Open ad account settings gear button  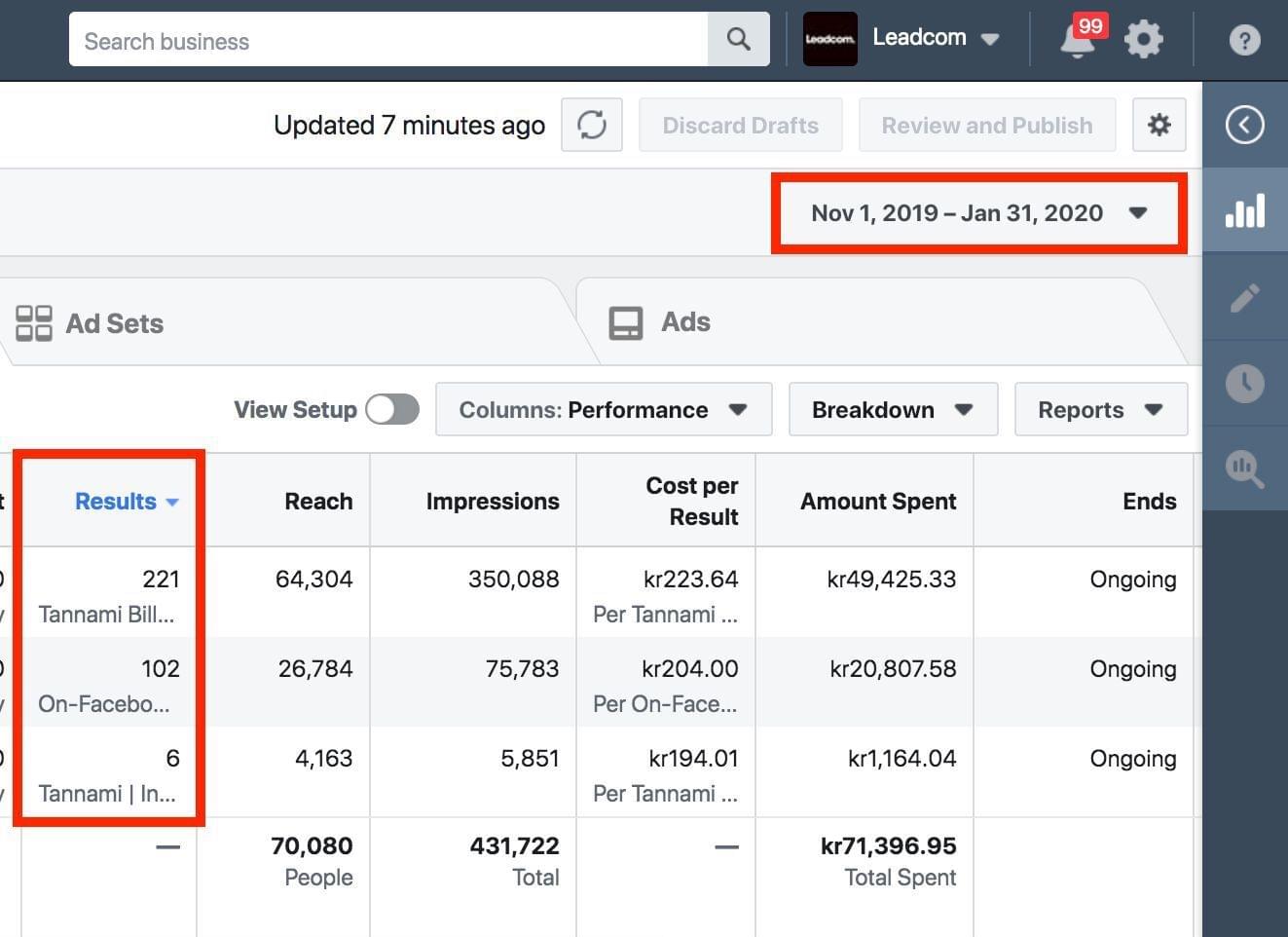(x=1159, y=125)
